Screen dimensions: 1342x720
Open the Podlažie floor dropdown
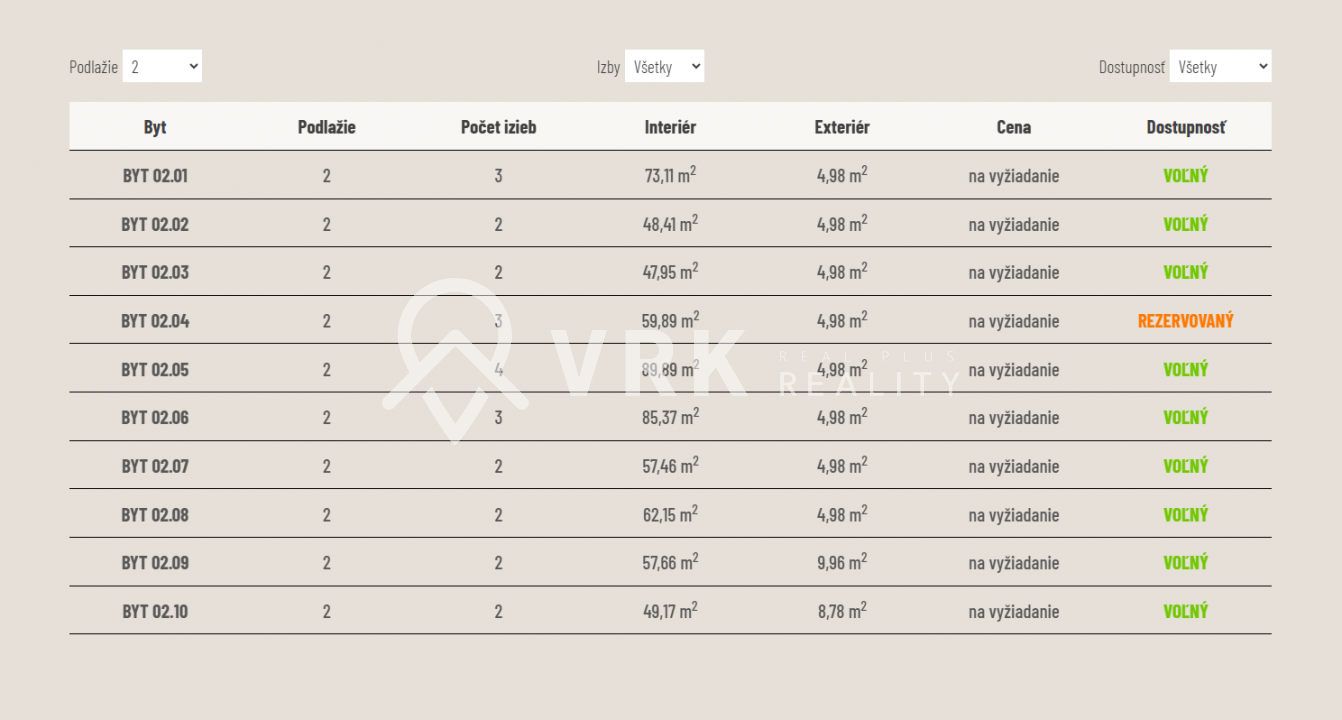pos(162,67)
